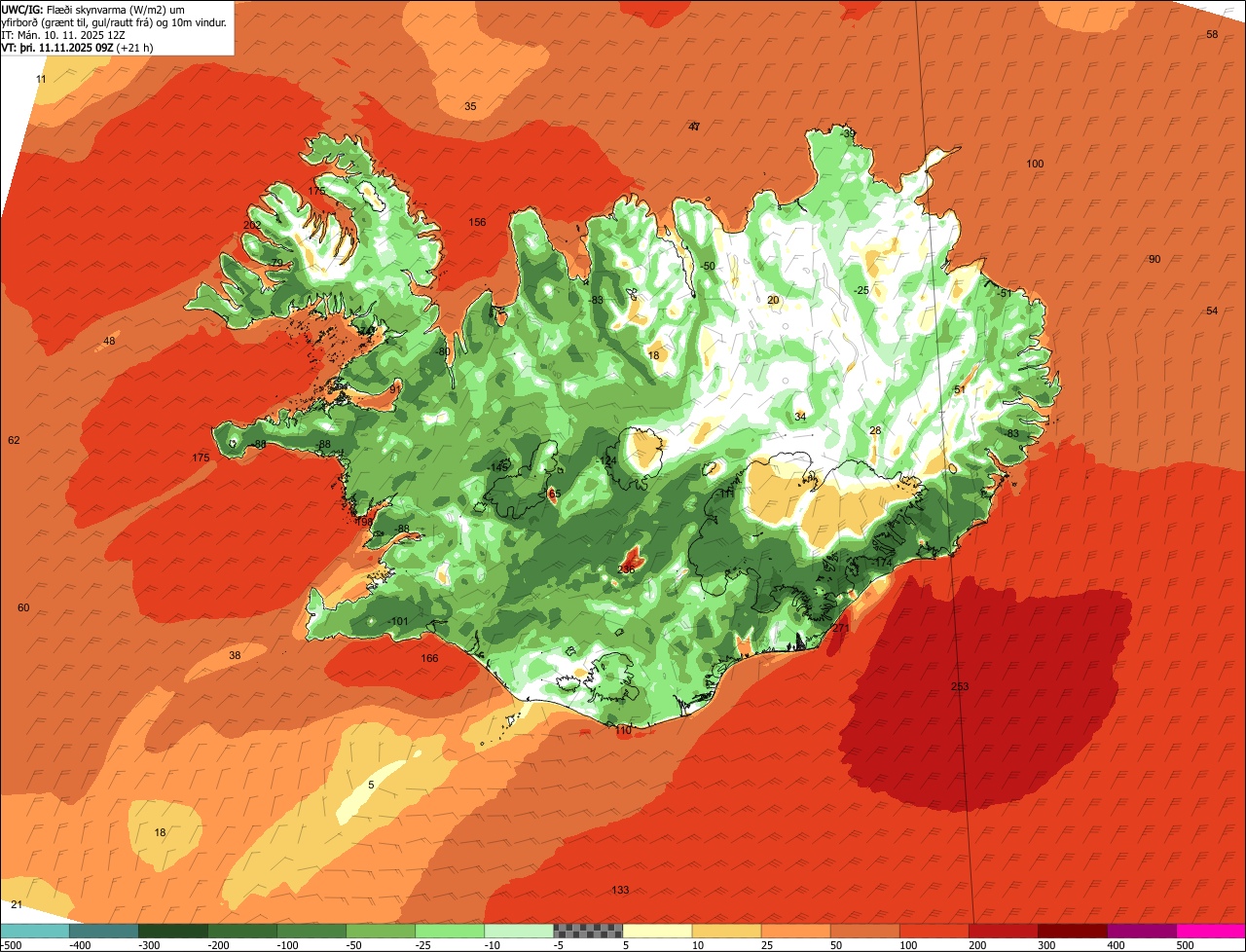Click the value 199 on the west coast
The image size is (1246, 952).
pyautogui.click(x=363, y=523)
